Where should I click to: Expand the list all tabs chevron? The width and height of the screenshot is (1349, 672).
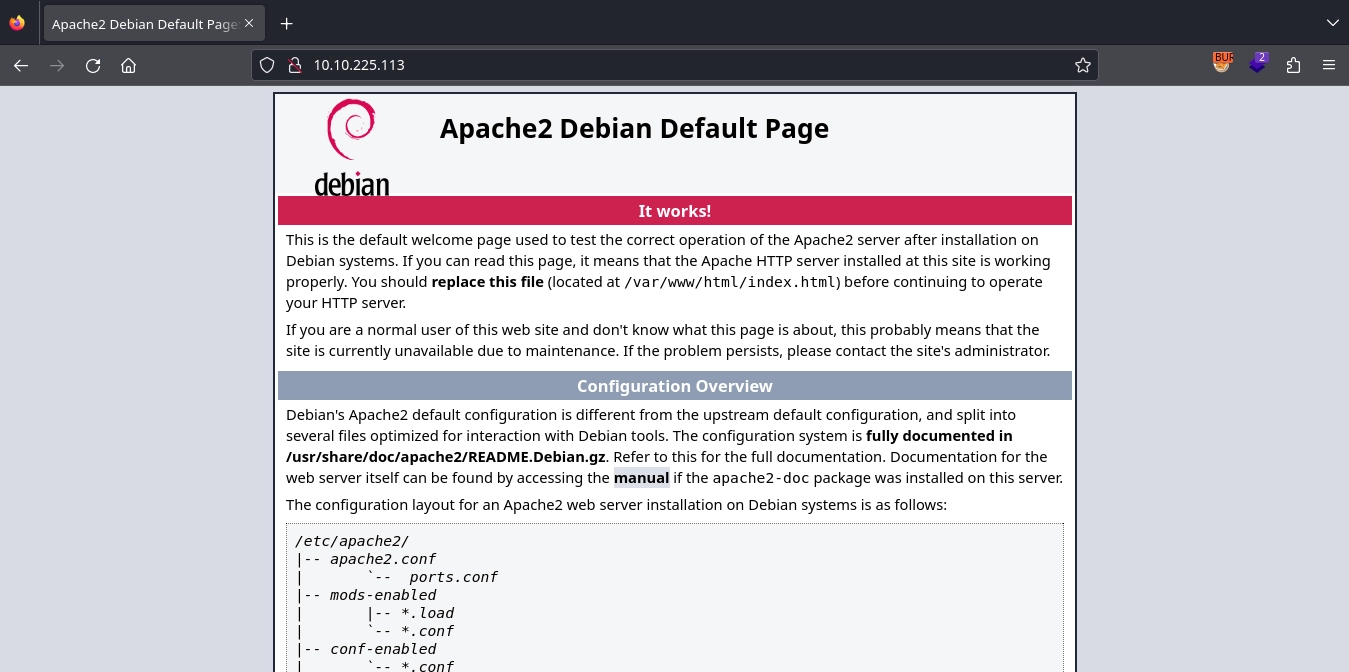tap(1332, 23)
